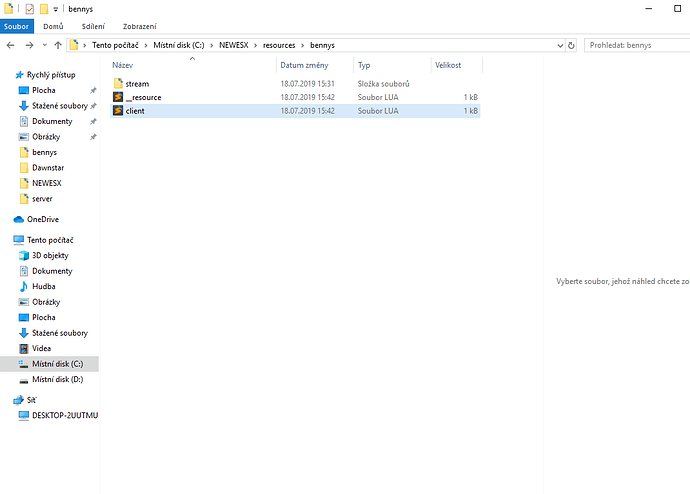Open the Quick Access toolbar customize dropdown
The width and height of the screenshot is (690, 494).
point(55,9)
